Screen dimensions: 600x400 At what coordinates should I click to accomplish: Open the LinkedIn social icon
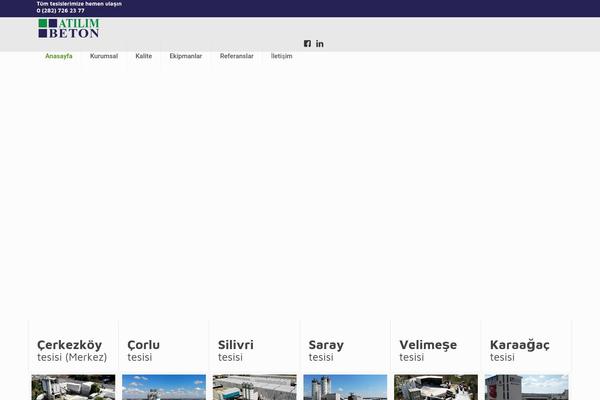coord(320,44)
